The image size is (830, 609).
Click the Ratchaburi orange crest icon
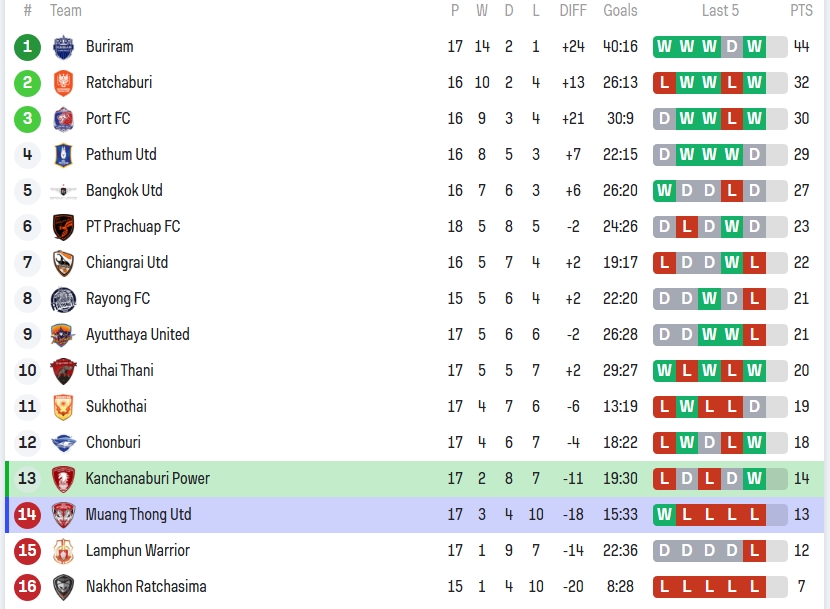(x=63, y=83)
